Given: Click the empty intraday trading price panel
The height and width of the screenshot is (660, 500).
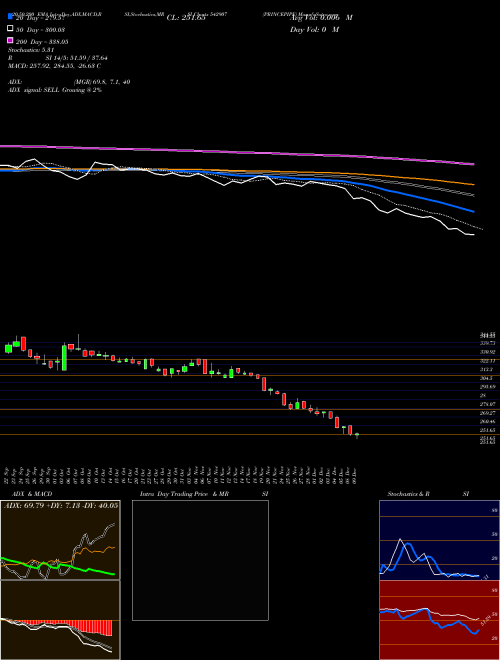Looking at the screenshot, I should 200,560.
